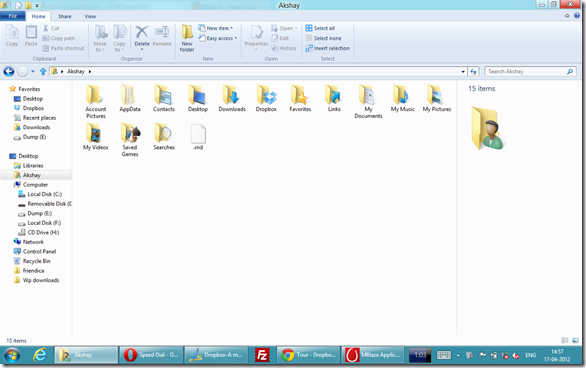The height and width of the screenshot is (368, 586).
Task: Click the ribbon Help icon
Action: 577,16
